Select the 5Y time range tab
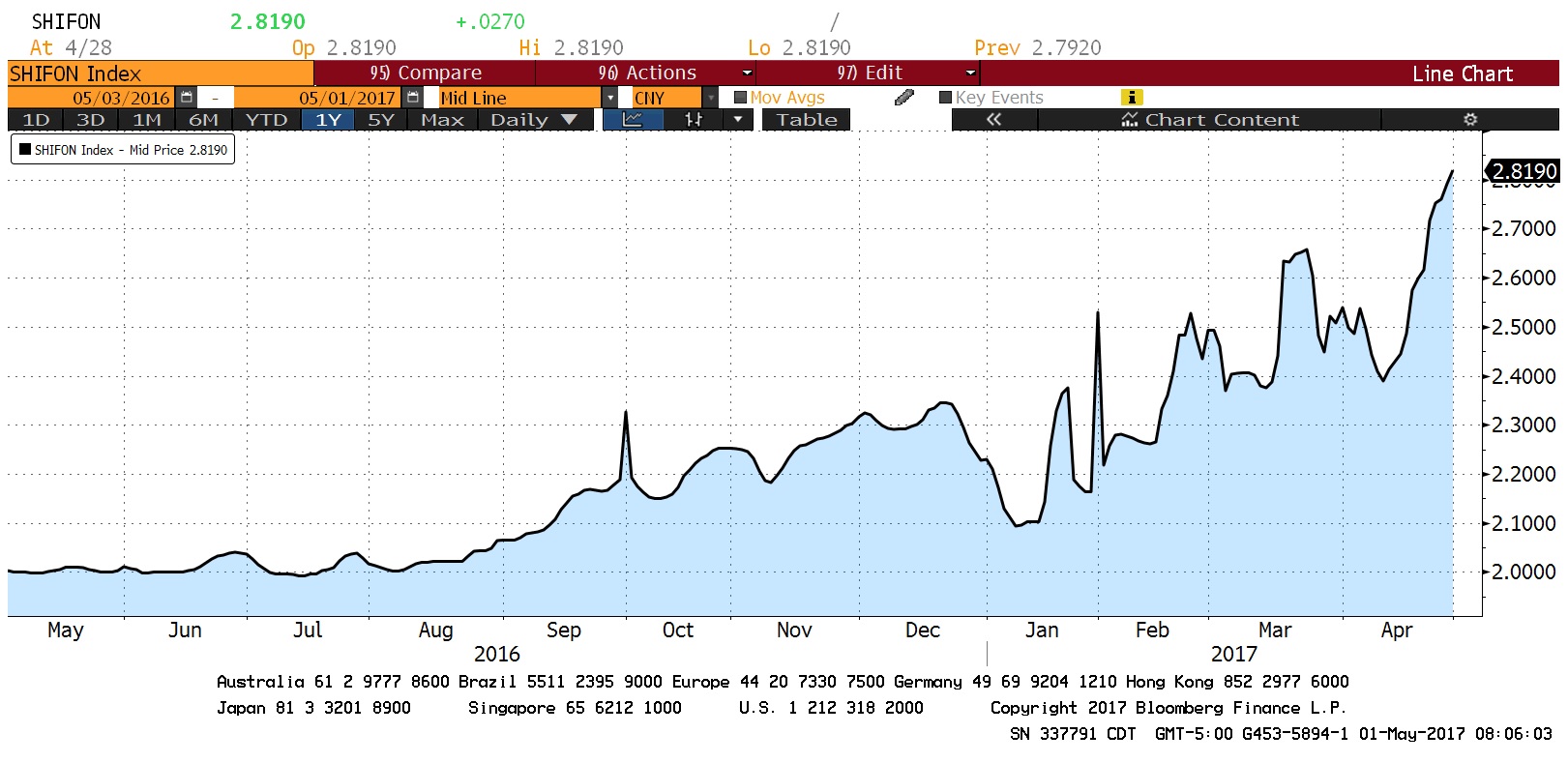The image size is (1568, 763). point(381,120)
